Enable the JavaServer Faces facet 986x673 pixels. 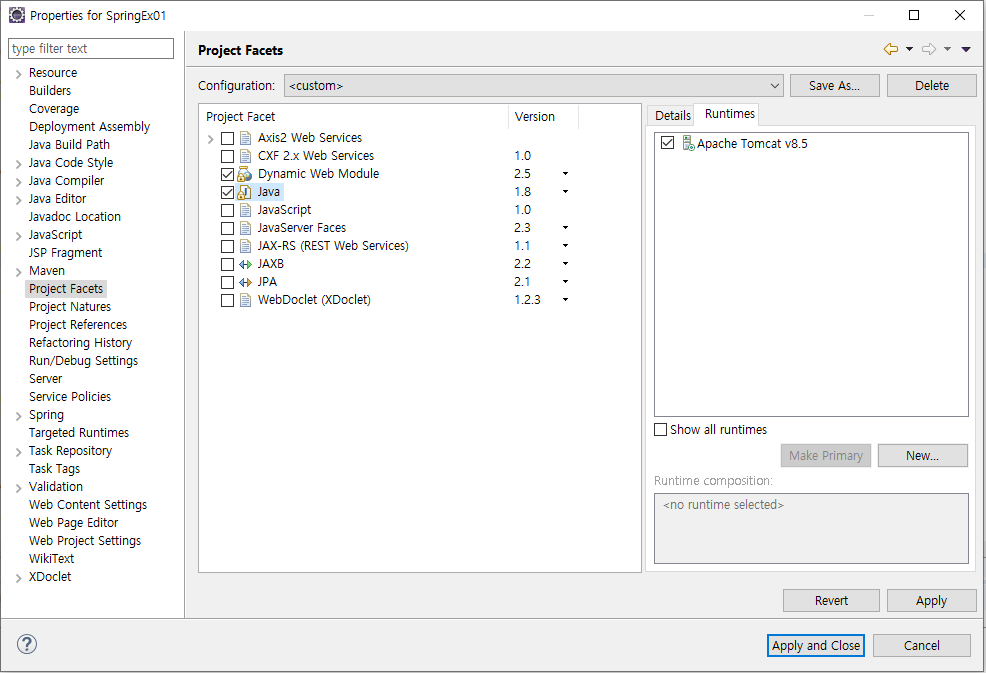[x=228, y=228]
